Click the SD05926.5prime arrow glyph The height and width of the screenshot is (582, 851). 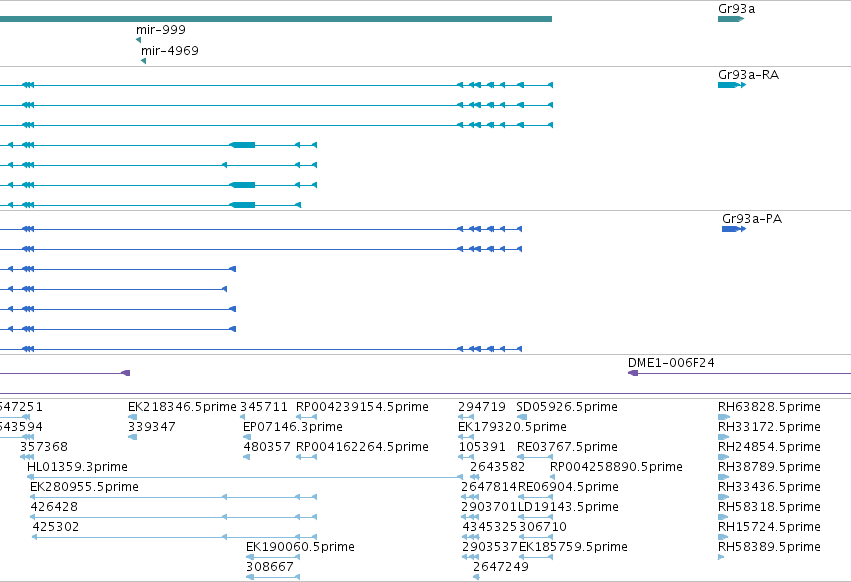(x=522, y=417)
